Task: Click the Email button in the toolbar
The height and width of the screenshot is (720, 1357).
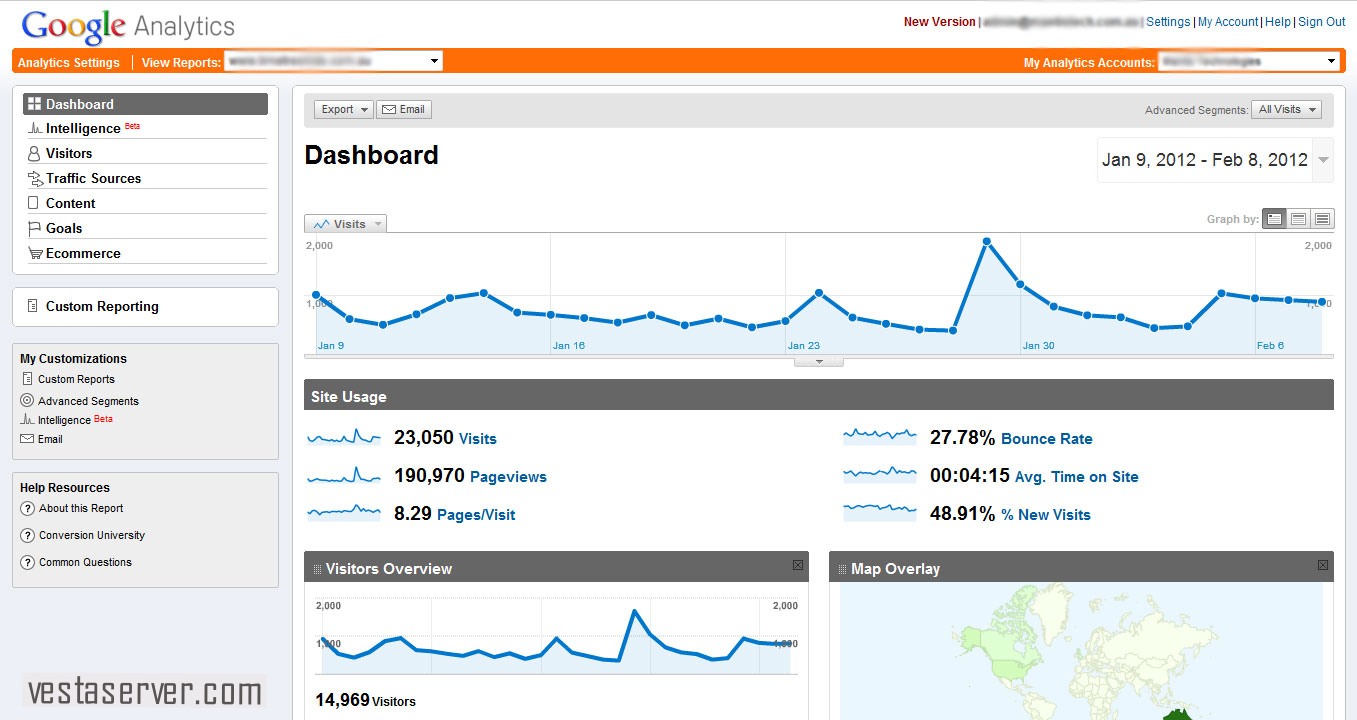Action: point(404,110)
